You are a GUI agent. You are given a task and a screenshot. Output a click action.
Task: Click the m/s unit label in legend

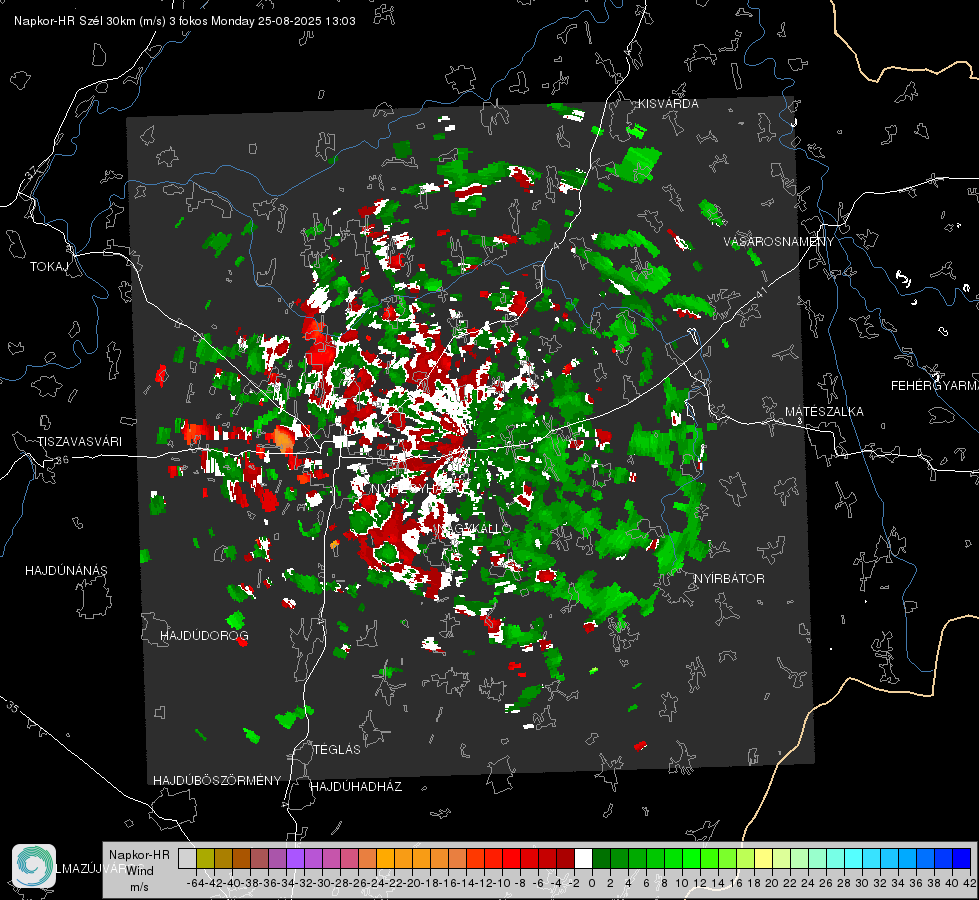pos(139,887)
